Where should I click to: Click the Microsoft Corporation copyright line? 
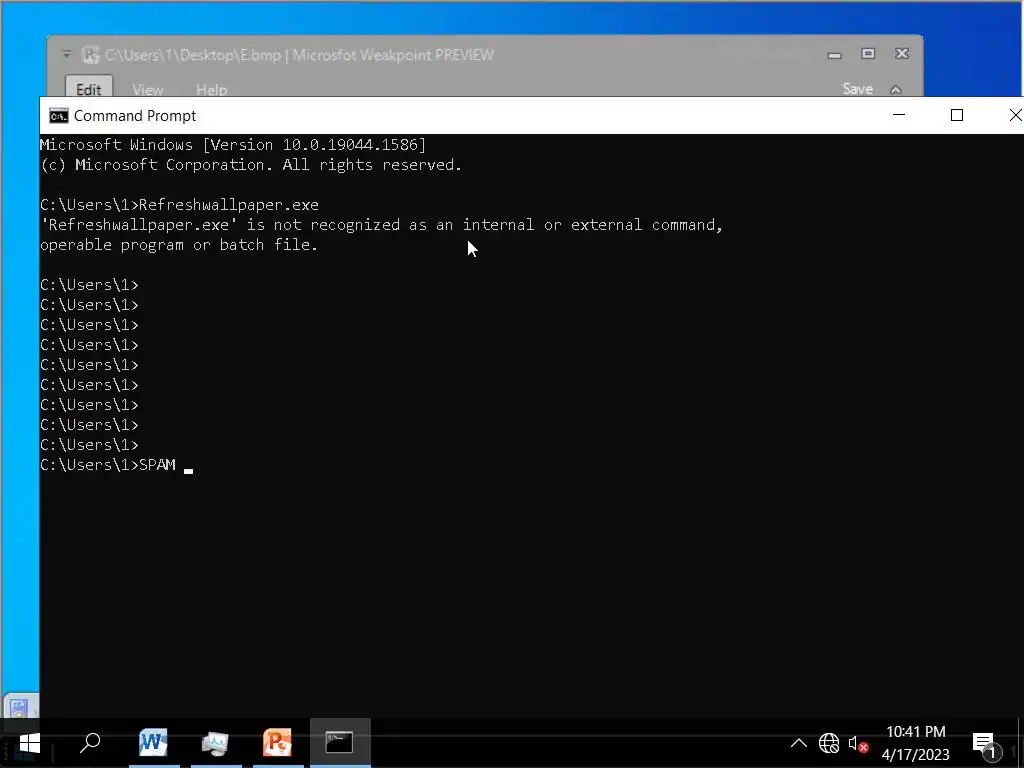coord(251,165)
